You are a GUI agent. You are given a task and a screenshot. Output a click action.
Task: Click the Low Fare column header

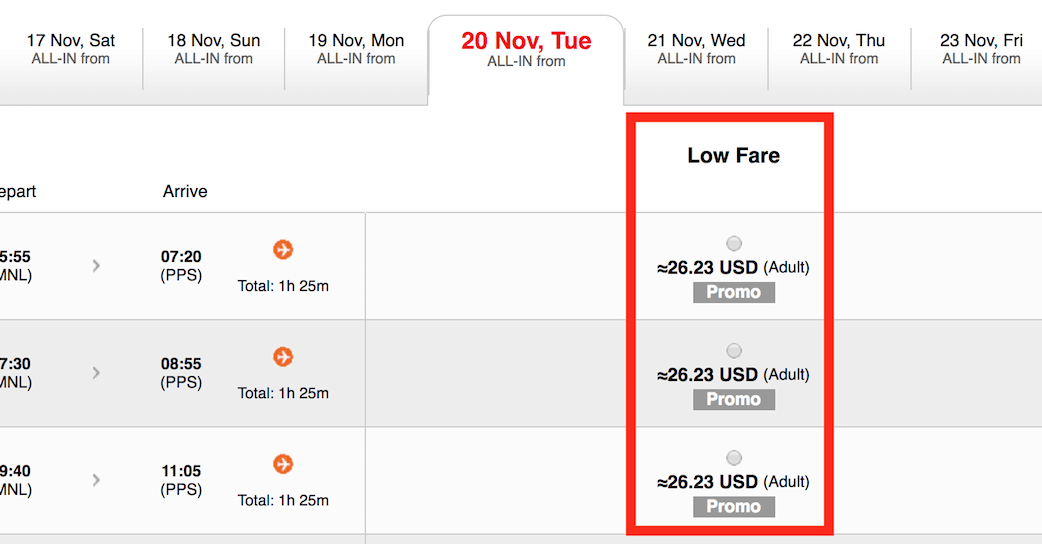tap(733, 155)
